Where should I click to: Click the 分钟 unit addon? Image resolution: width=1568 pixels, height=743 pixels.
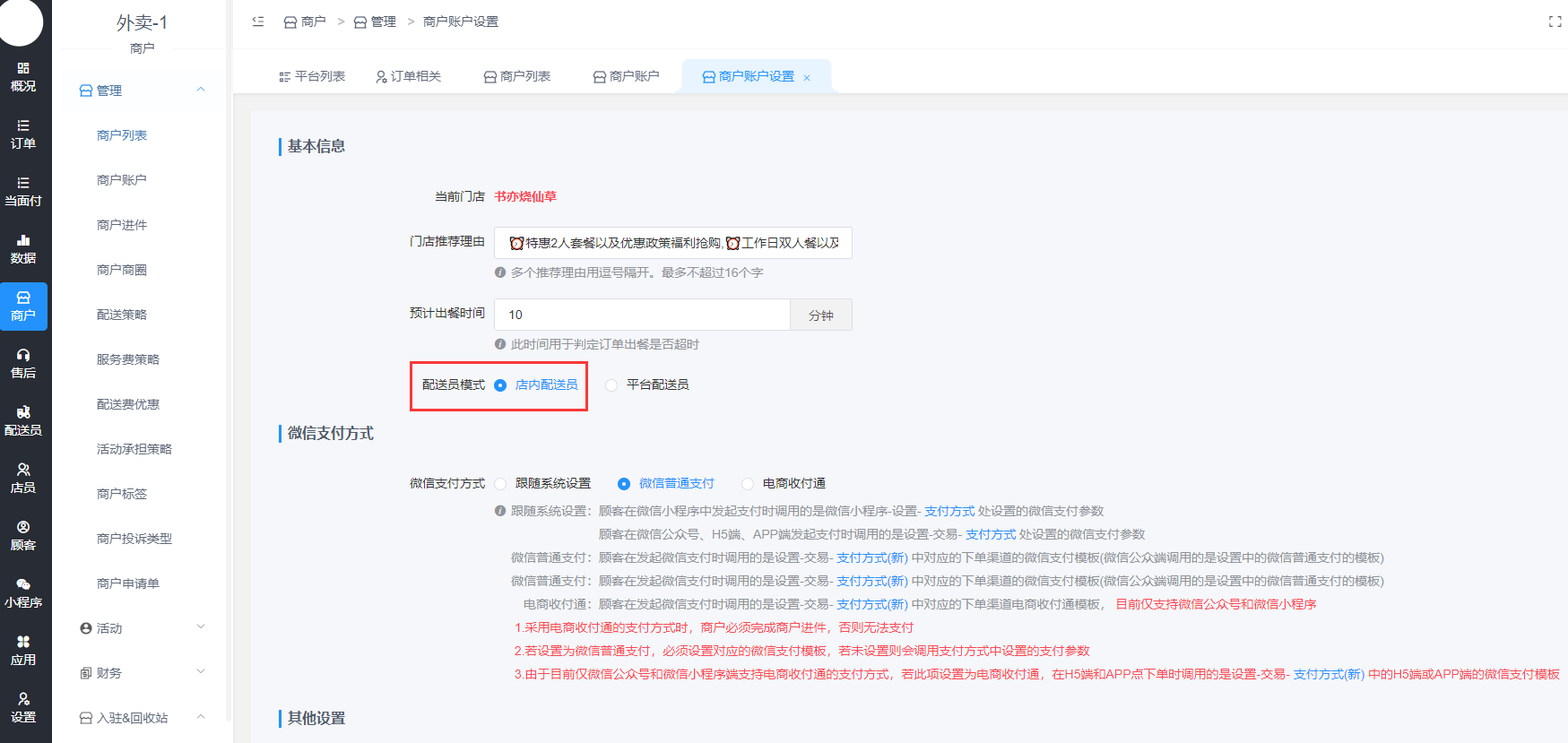pyautogui.click(x=821, y=315)
